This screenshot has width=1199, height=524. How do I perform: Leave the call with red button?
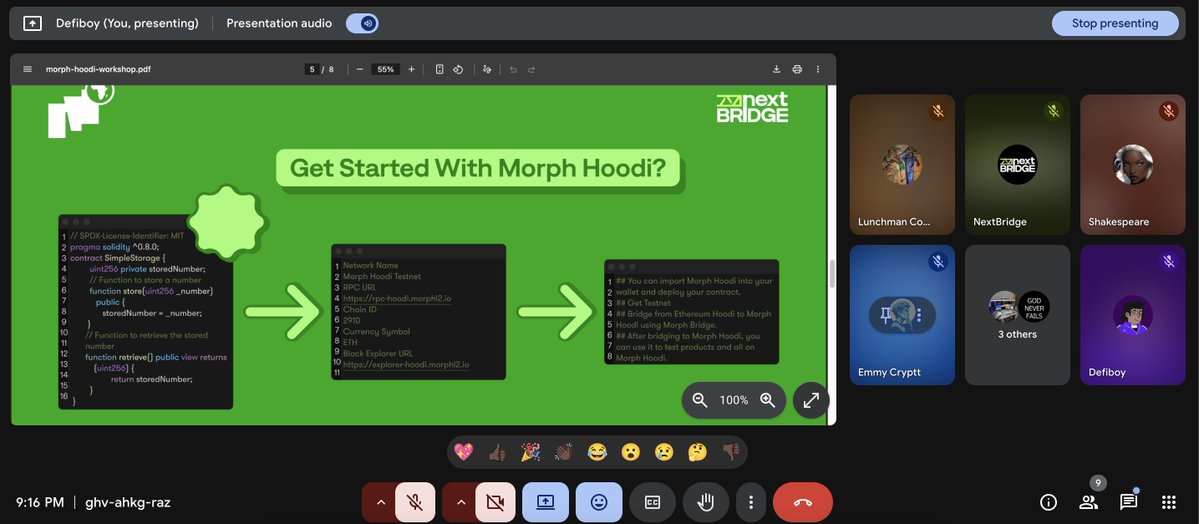tap(803, 503)
